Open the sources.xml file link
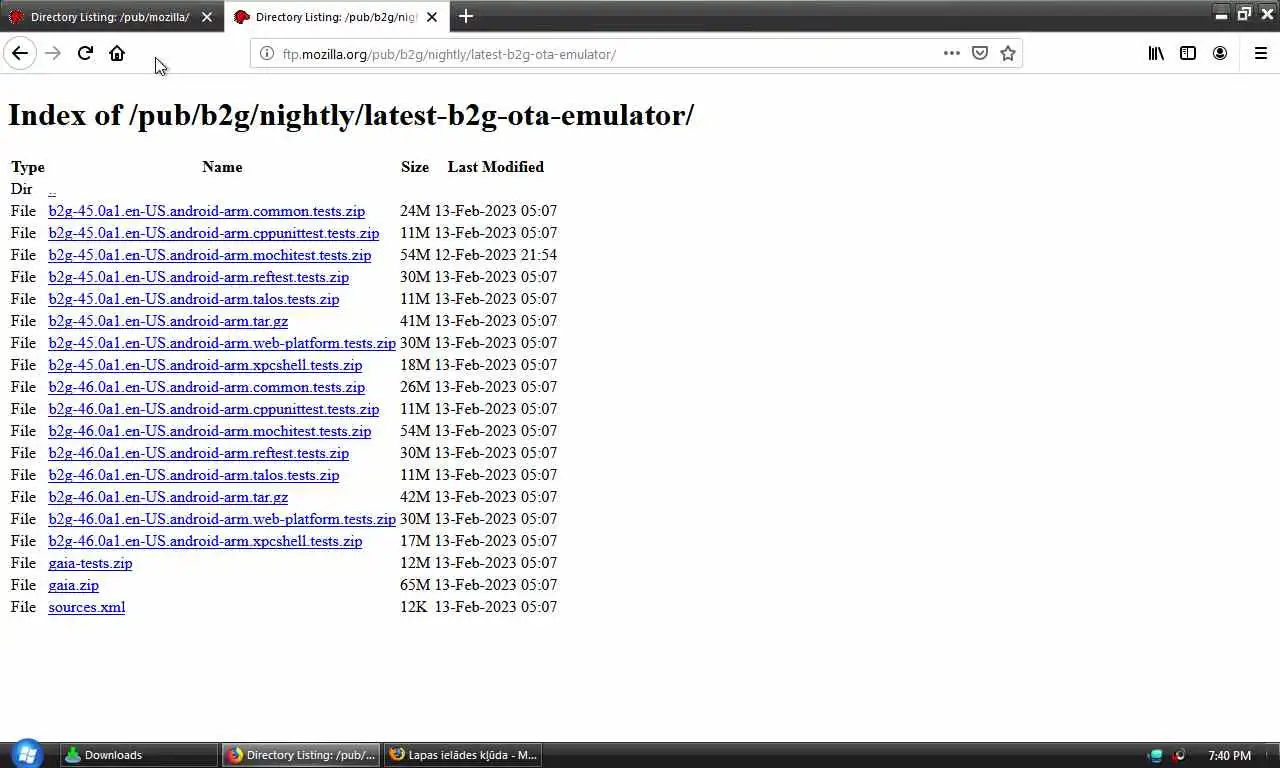This screenshot has height=768, width=1280. (x=86, y=607)
